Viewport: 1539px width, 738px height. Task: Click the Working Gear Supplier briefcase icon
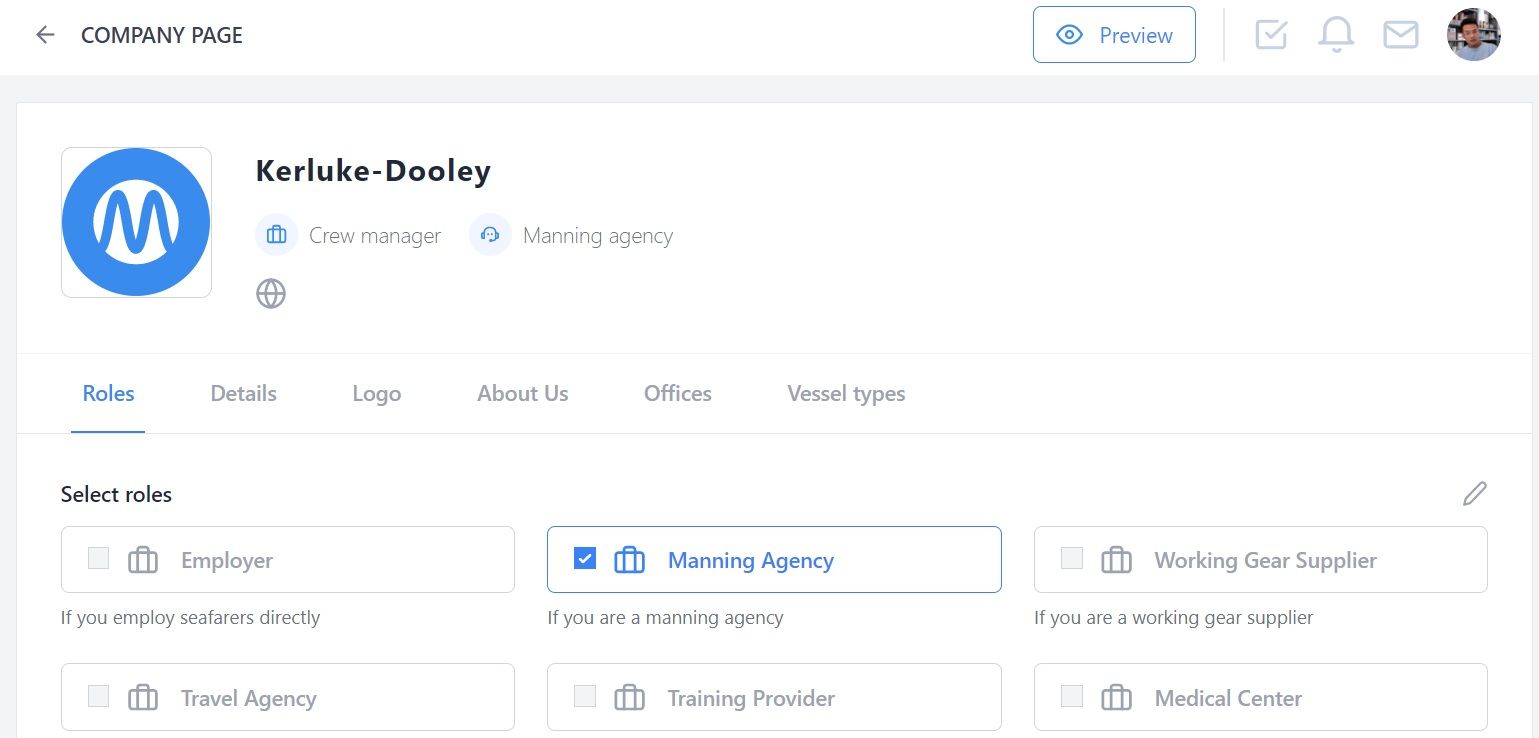(1116, 560)
